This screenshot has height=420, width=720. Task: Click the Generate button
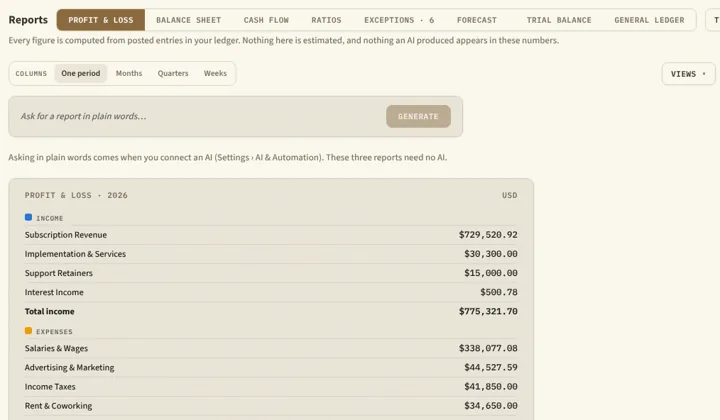(418, 117)
